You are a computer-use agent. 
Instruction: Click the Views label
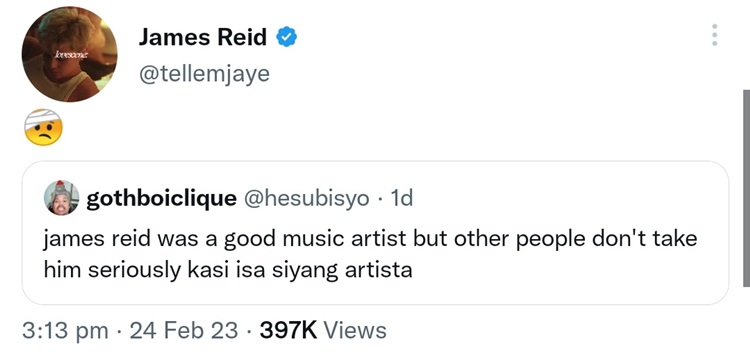(355, 331)
